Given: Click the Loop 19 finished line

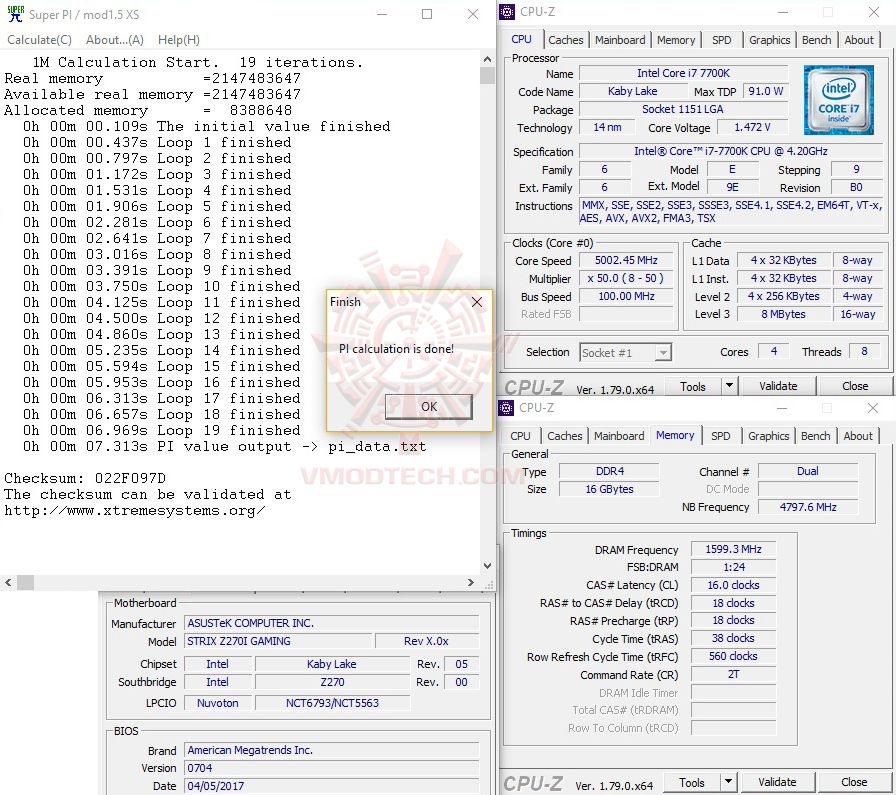Looking at the screenshot, I should point(162,430).
